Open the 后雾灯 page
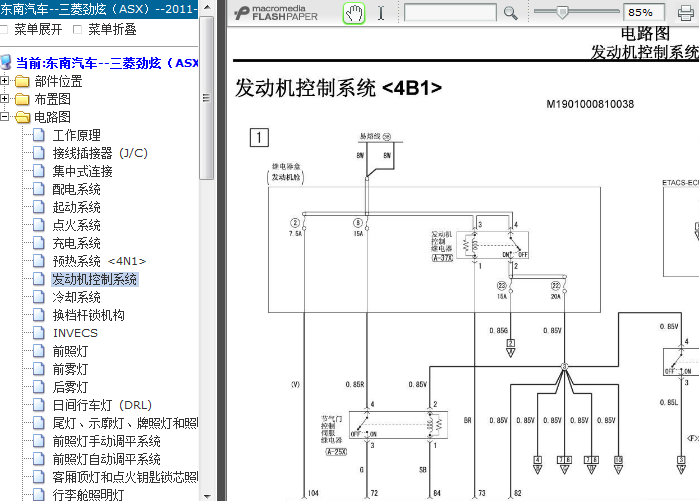This screenshot has height=501, width=699. pyautogui.click(x=70, y=387)
